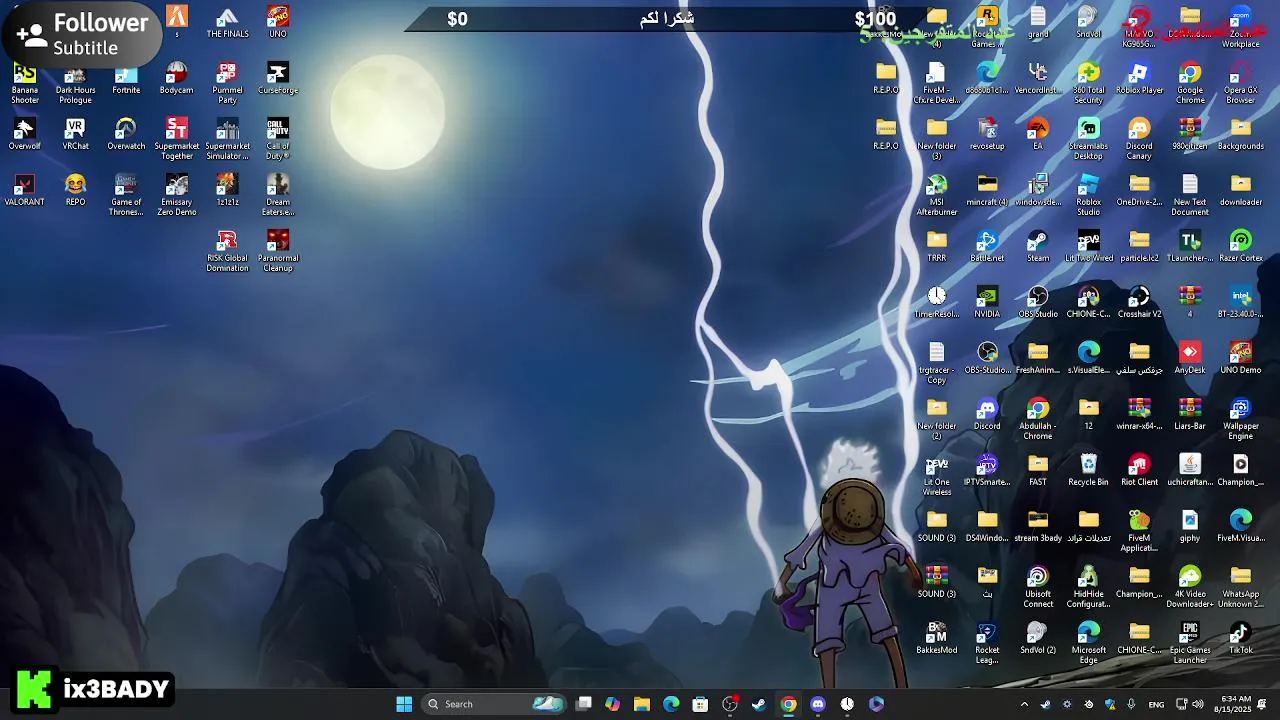This screenshot has height=720, width=1280.
Task: Launch MSI Afterburner shortcut
Action: pos(937,196)
